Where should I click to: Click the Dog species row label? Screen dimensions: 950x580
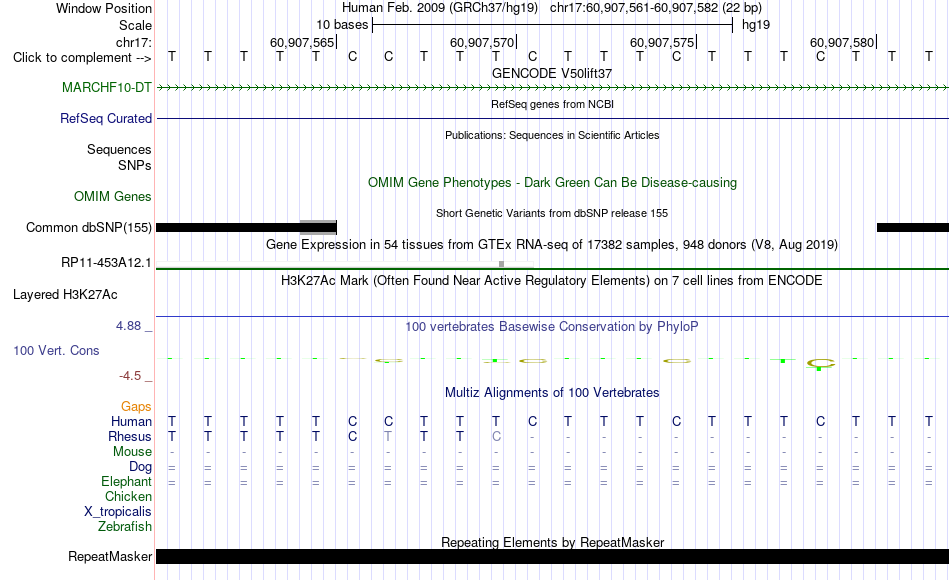[x=141, y=467]
